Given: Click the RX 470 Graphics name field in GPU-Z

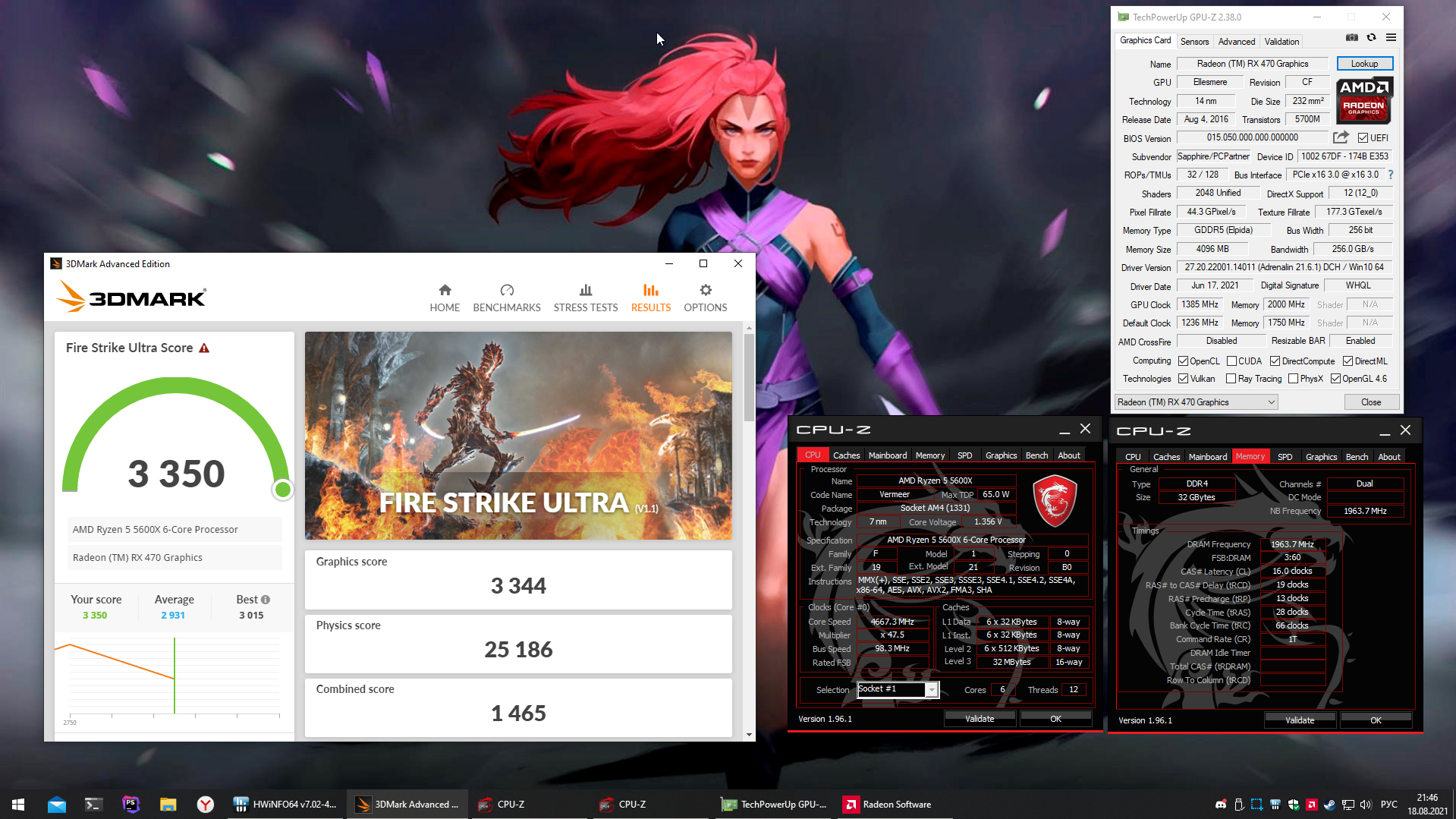Looking at the screenshot, I should coord(1253,64).
